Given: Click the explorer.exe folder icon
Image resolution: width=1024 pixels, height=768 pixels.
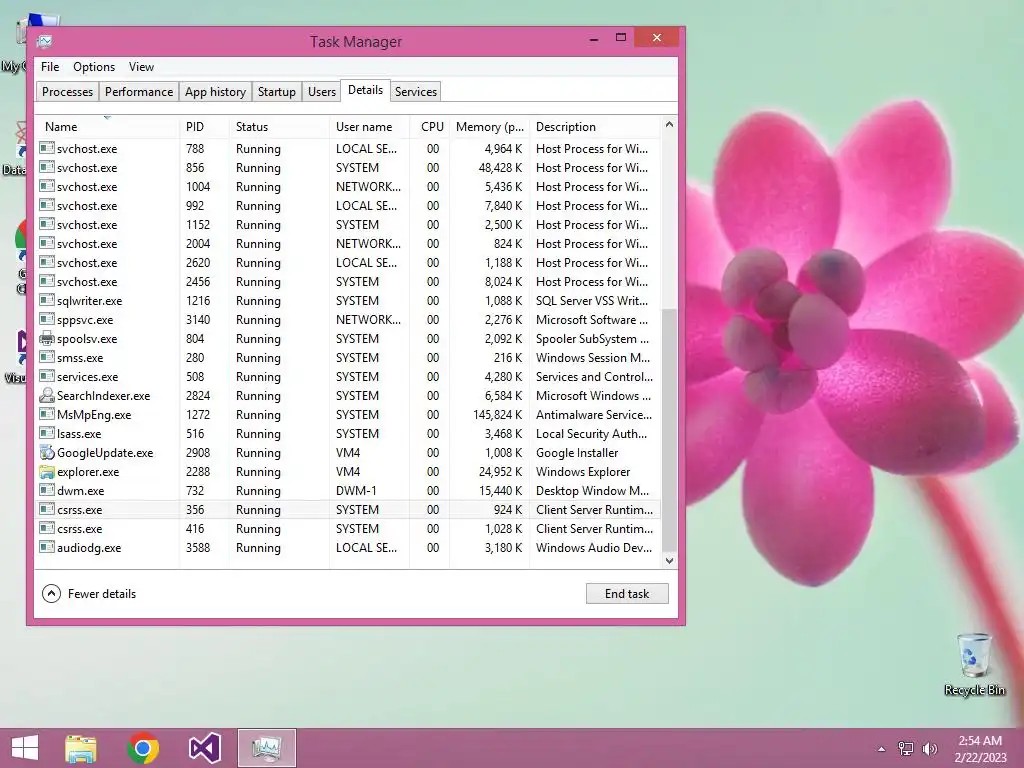Looking at the screenshot, I should (46, 472).
